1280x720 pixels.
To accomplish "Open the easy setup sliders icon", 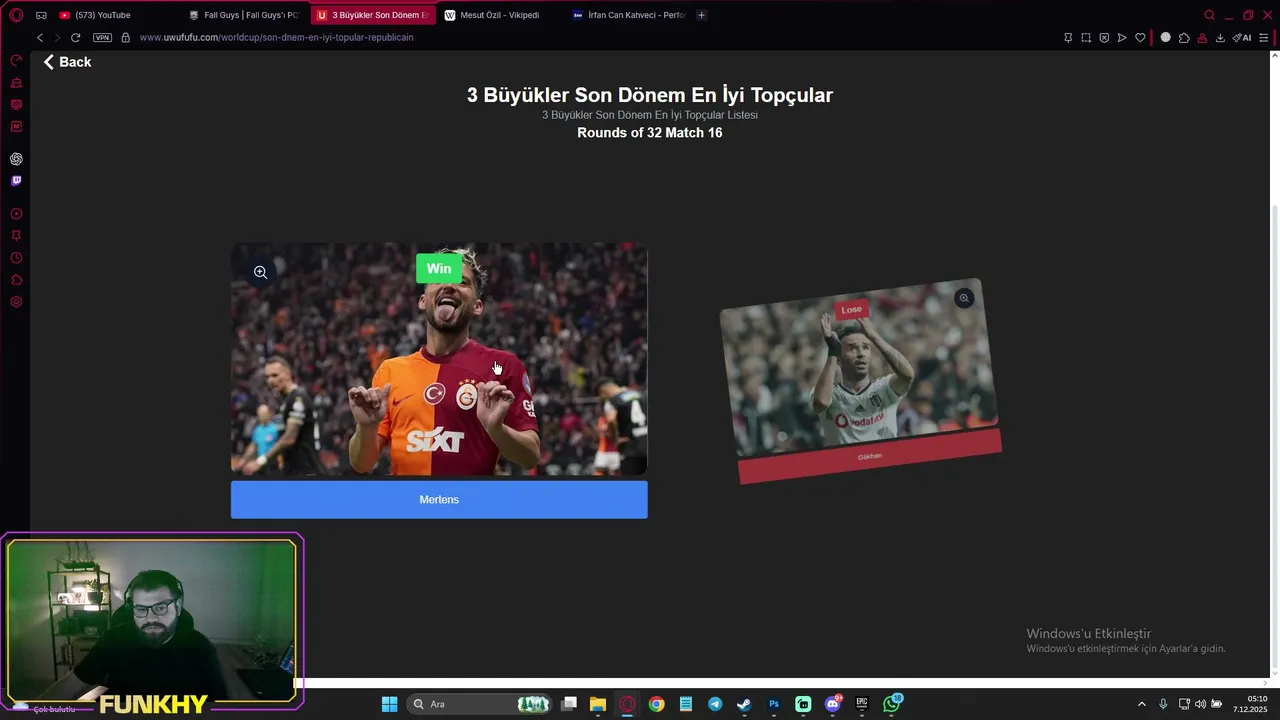I will coord(1263,37).
